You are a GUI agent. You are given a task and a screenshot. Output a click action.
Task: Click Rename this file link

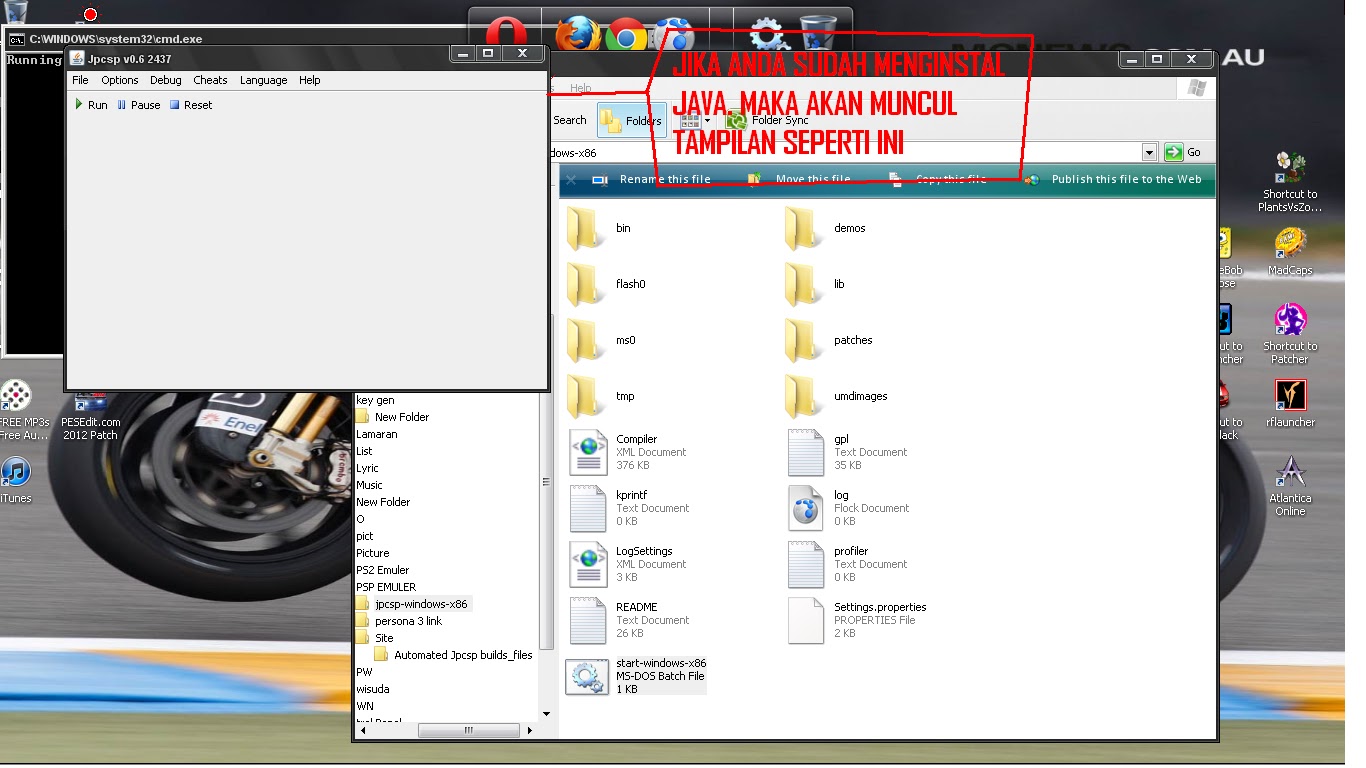[x=652, y=179]
